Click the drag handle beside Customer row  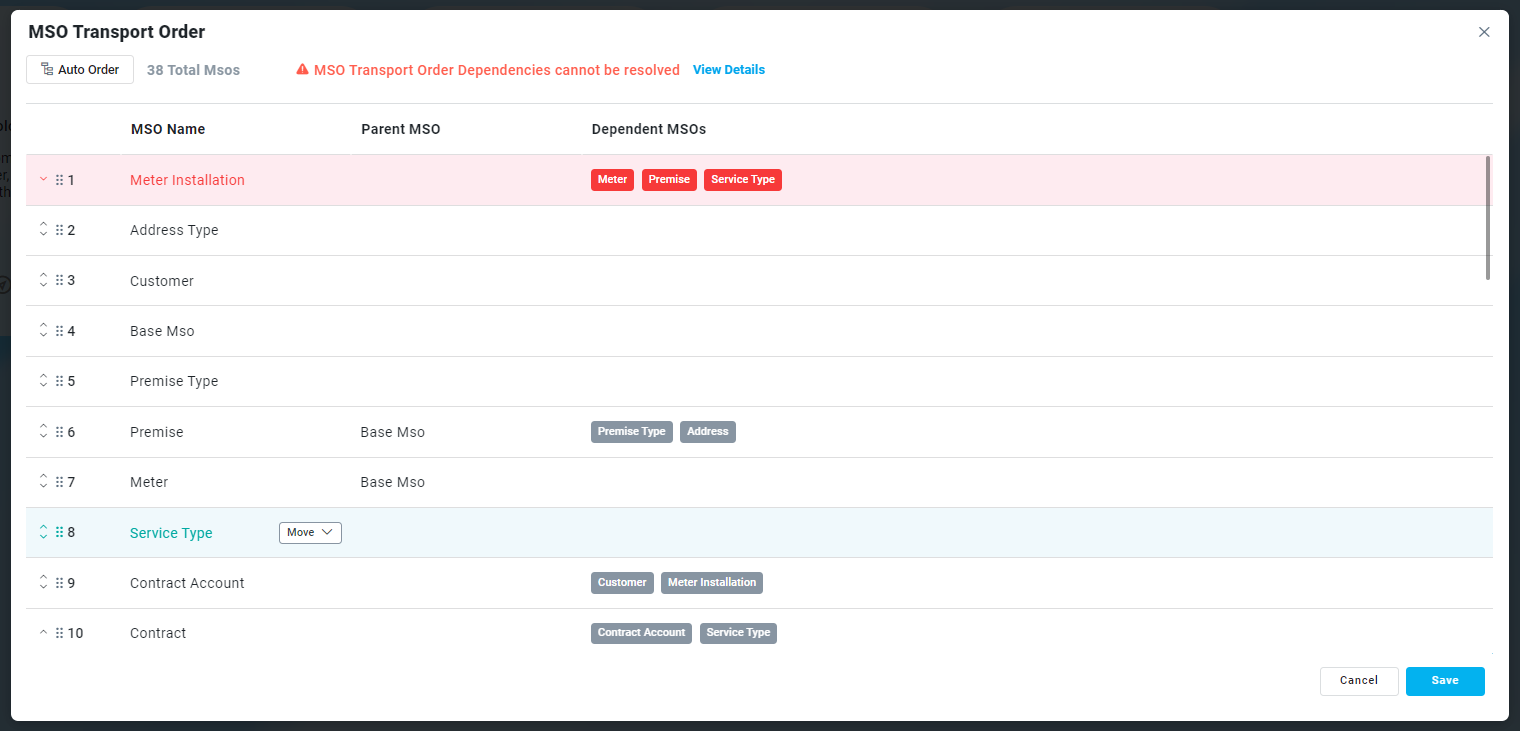pos(59,280)
